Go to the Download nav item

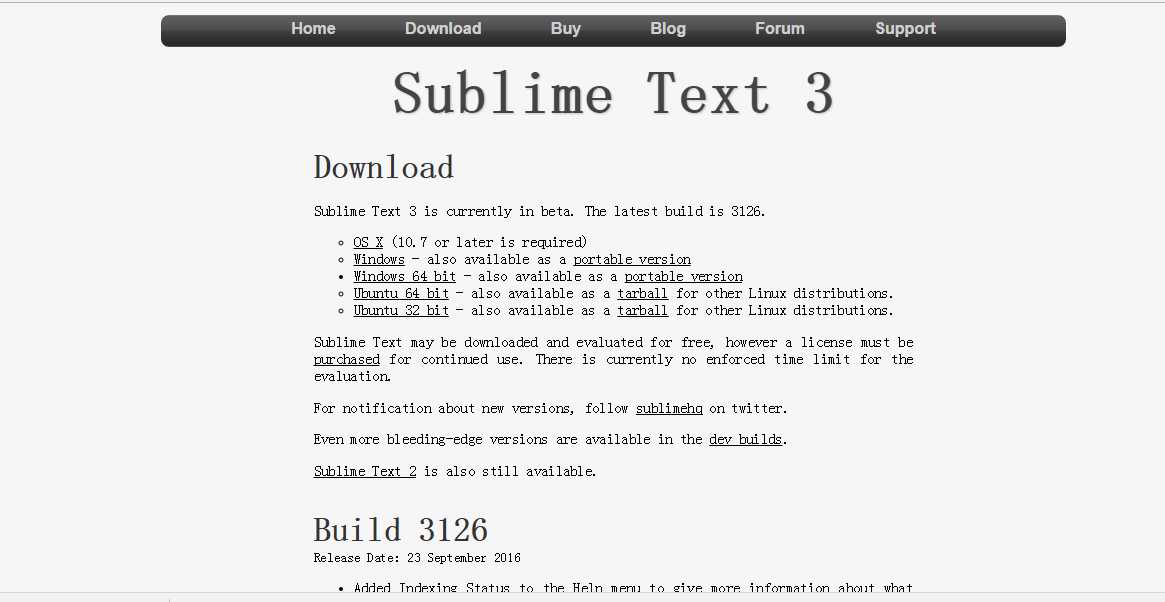443,29
